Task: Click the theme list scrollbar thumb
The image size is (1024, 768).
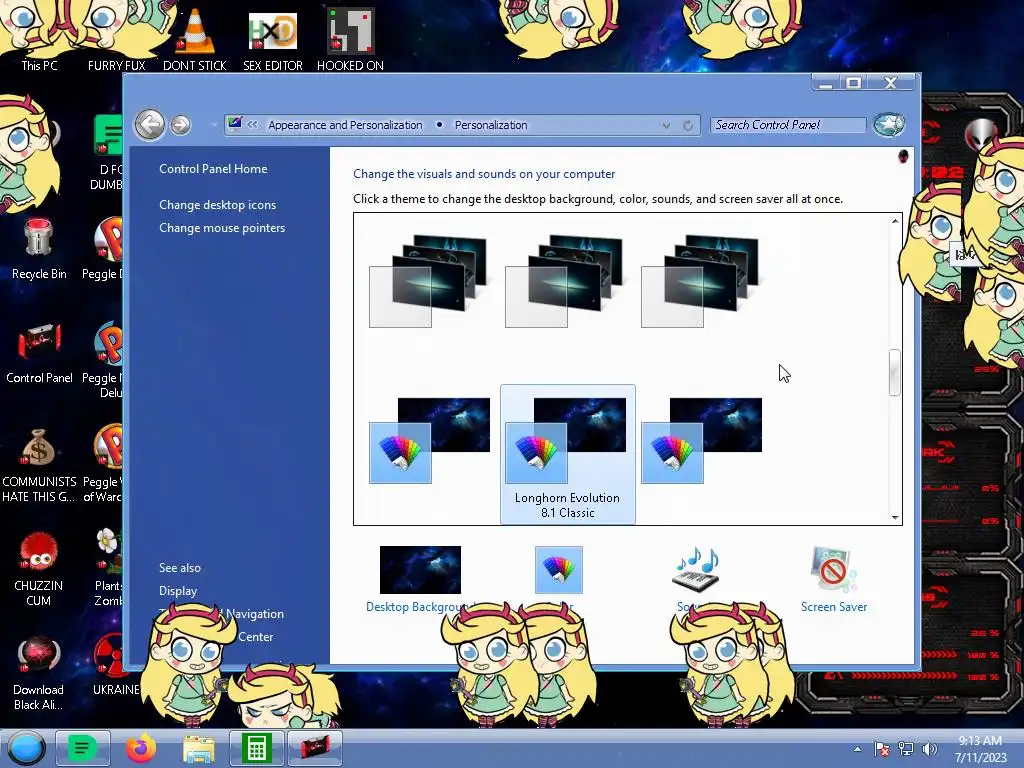Action: (x=895, y=372)
